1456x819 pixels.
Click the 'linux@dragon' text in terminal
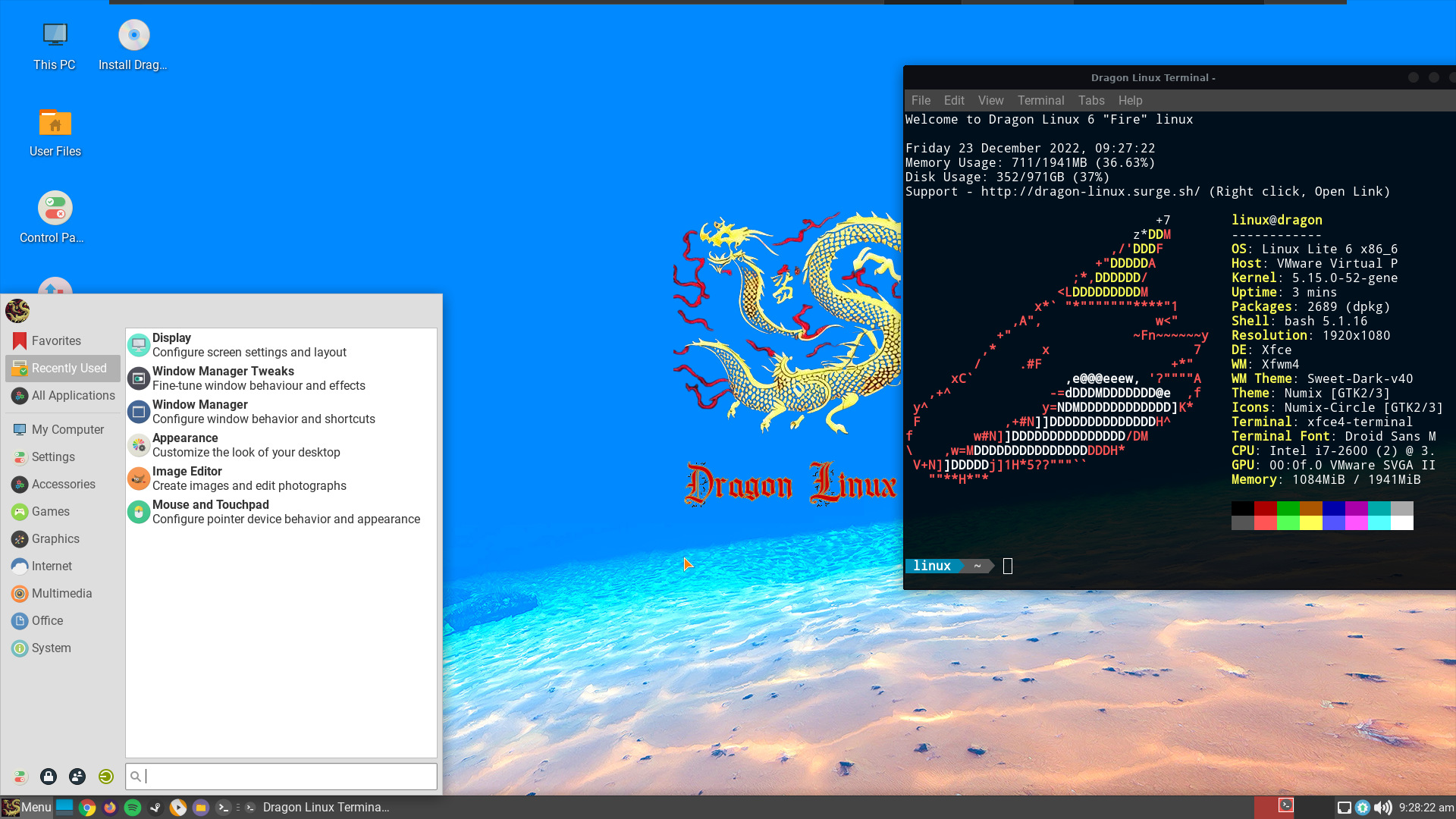(x=1276, y=220)
